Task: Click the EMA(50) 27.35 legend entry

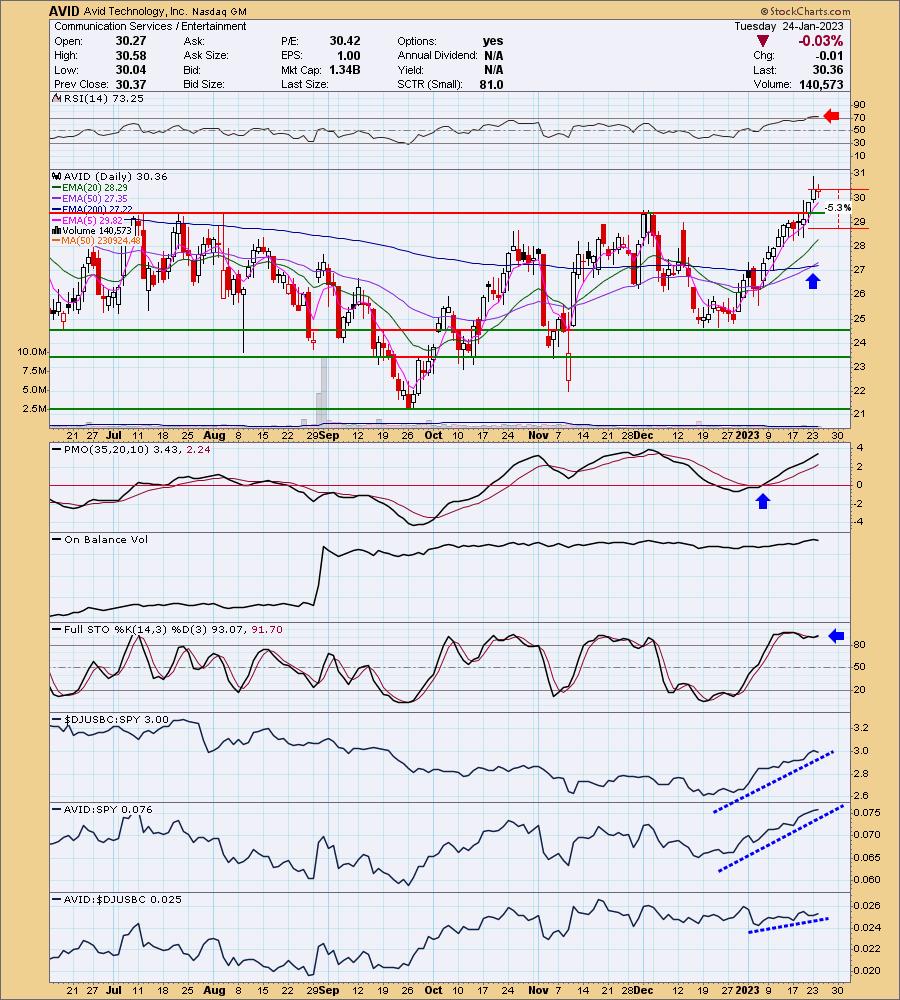Action: [94, 198]
